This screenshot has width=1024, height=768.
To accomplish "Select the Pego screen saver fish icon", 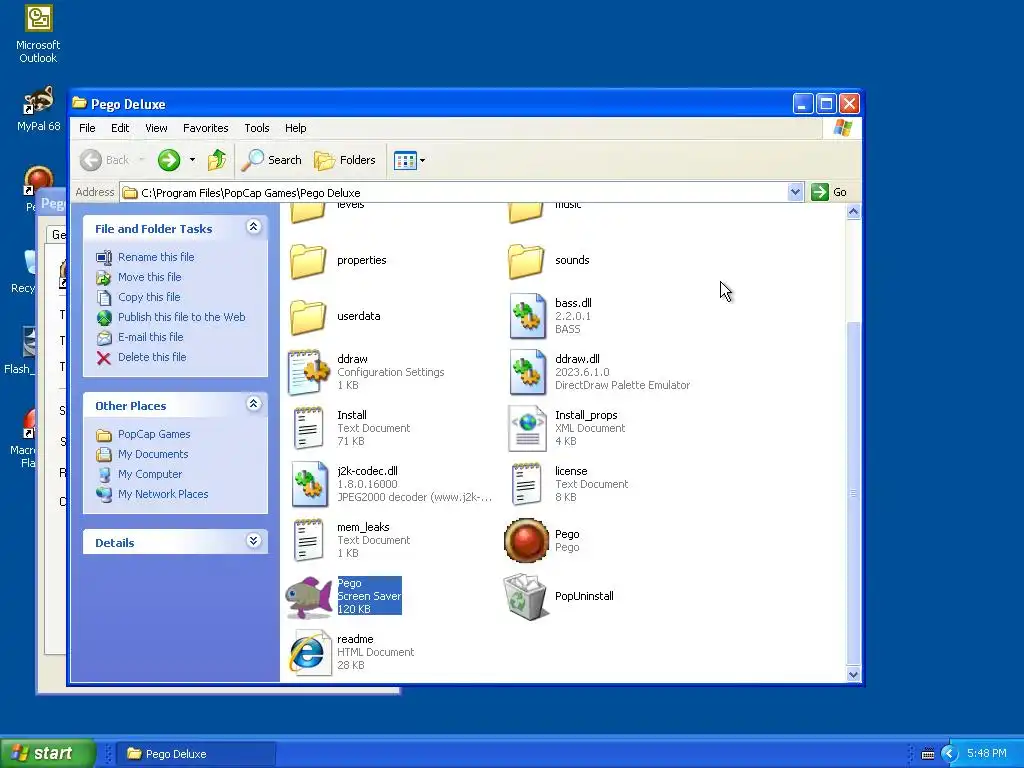I will 308,597.
